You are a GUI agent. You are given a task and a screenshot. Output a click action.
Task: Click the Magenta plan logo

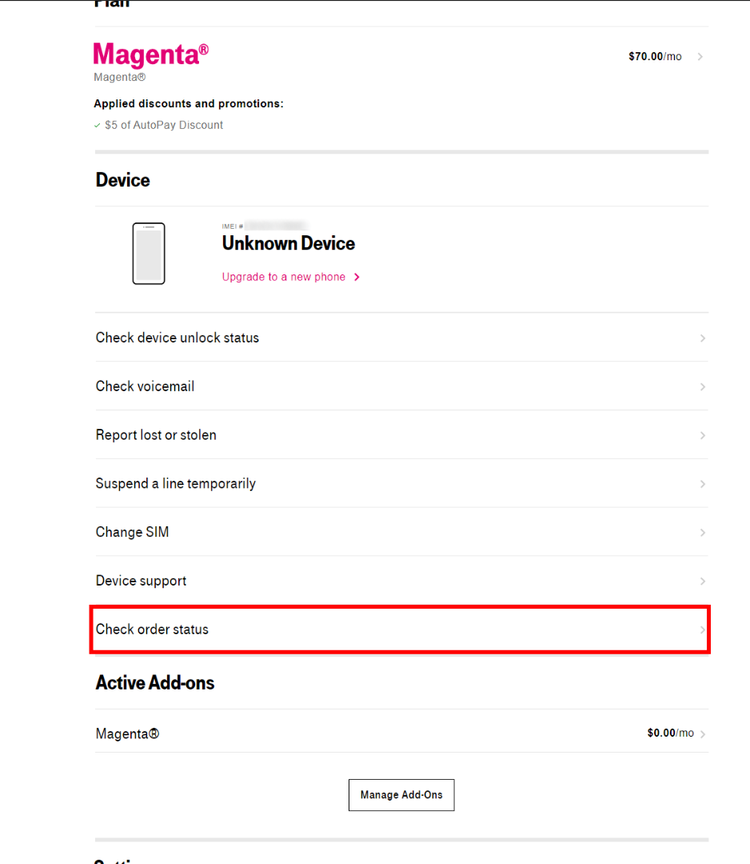(x=151, y=55)
